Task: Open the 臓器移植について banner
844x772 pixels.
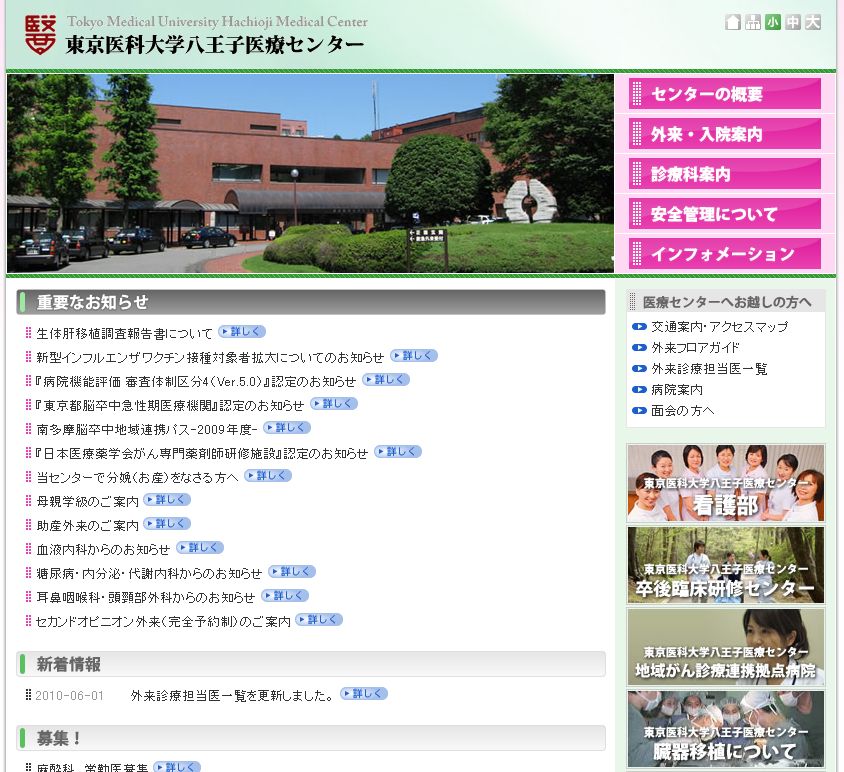Action: 726,729
